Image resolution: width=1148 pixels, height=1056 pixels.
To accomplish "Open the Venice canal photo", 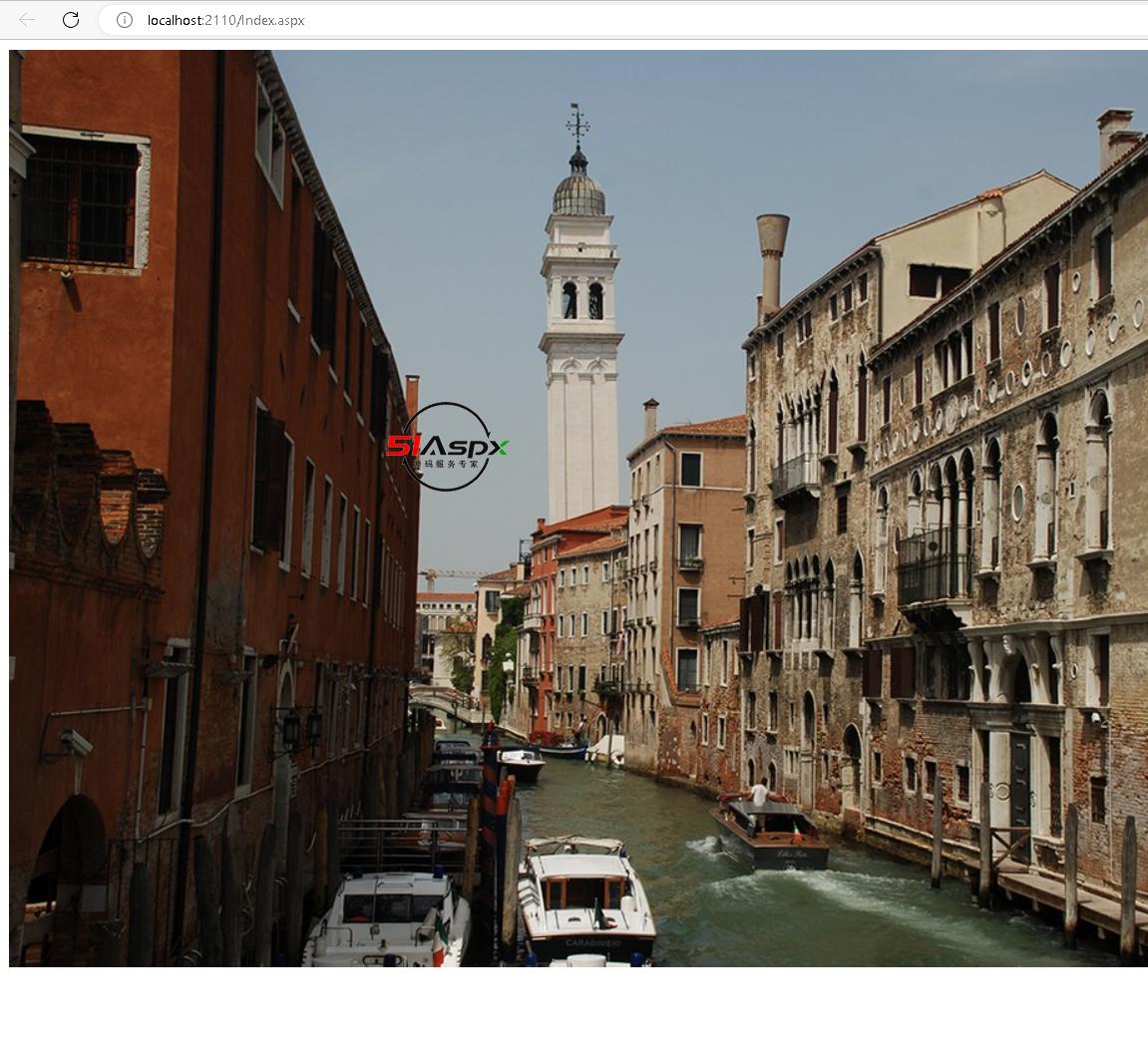I will pos(578,508).
